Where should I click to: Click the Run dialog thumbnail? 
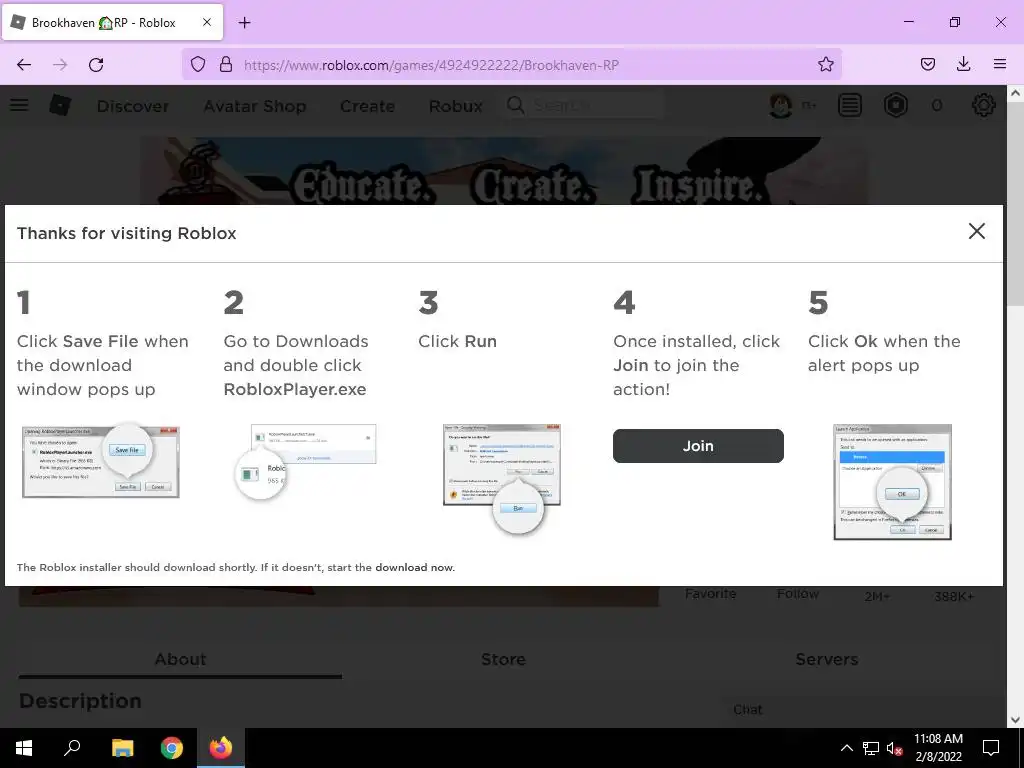pyautogui.click(x=502, y=479)
